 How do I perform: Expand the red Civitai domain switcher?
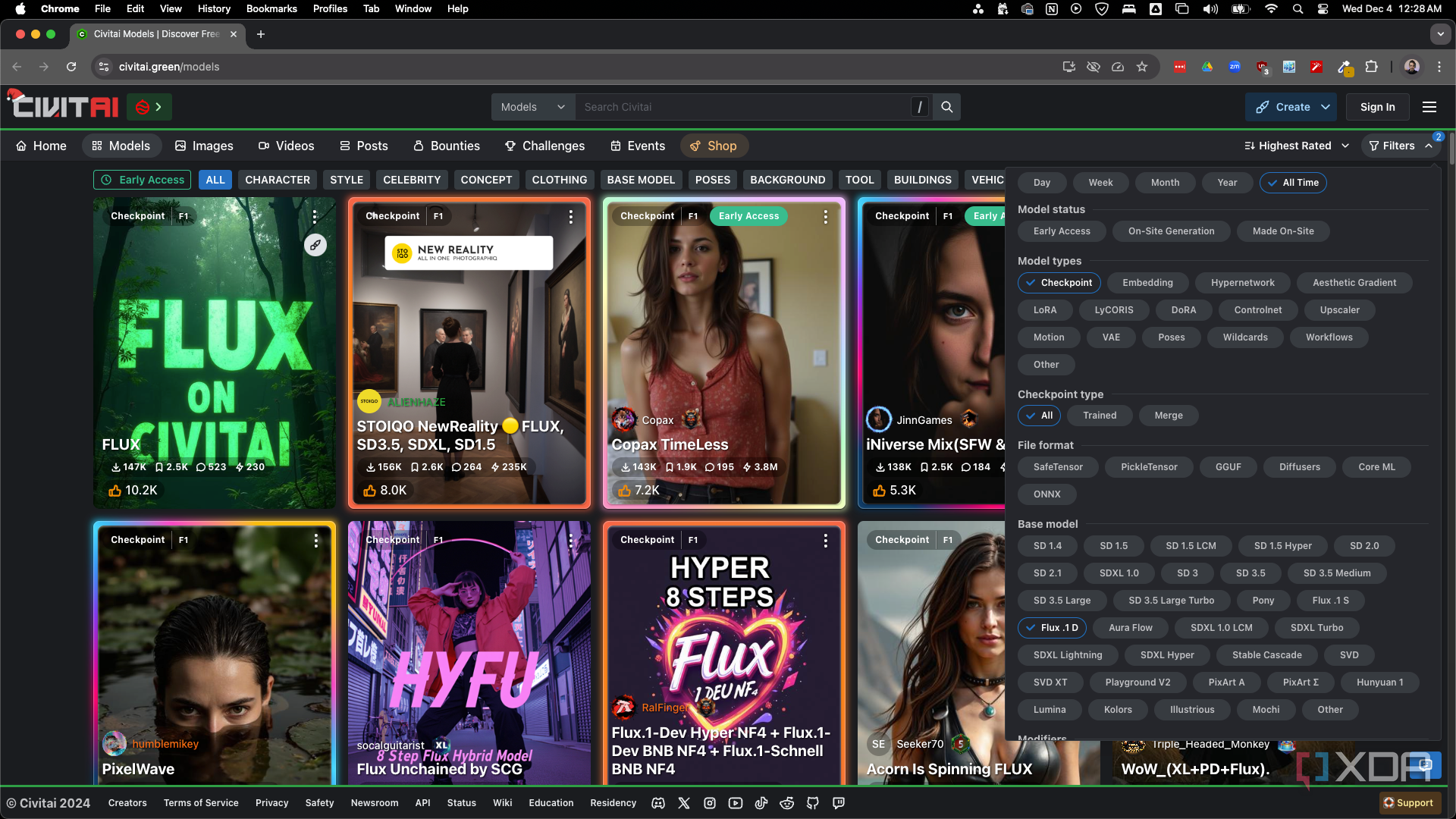[x=149, y=107]
